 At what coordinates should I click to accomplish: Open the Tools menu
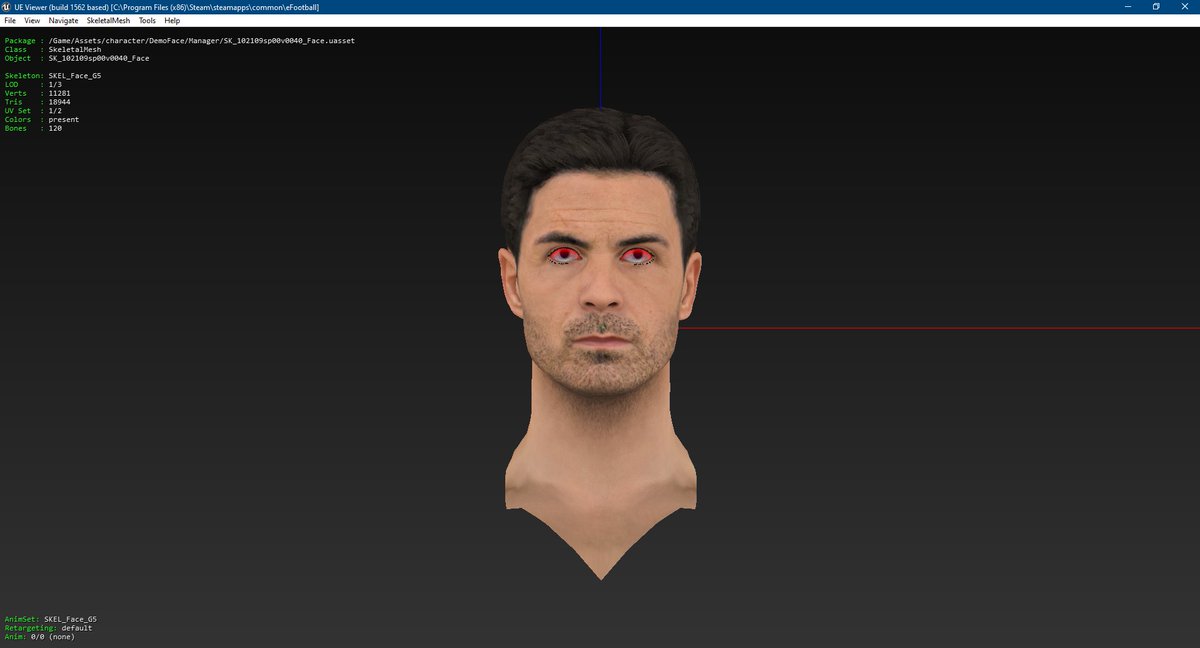coord(147,20)
